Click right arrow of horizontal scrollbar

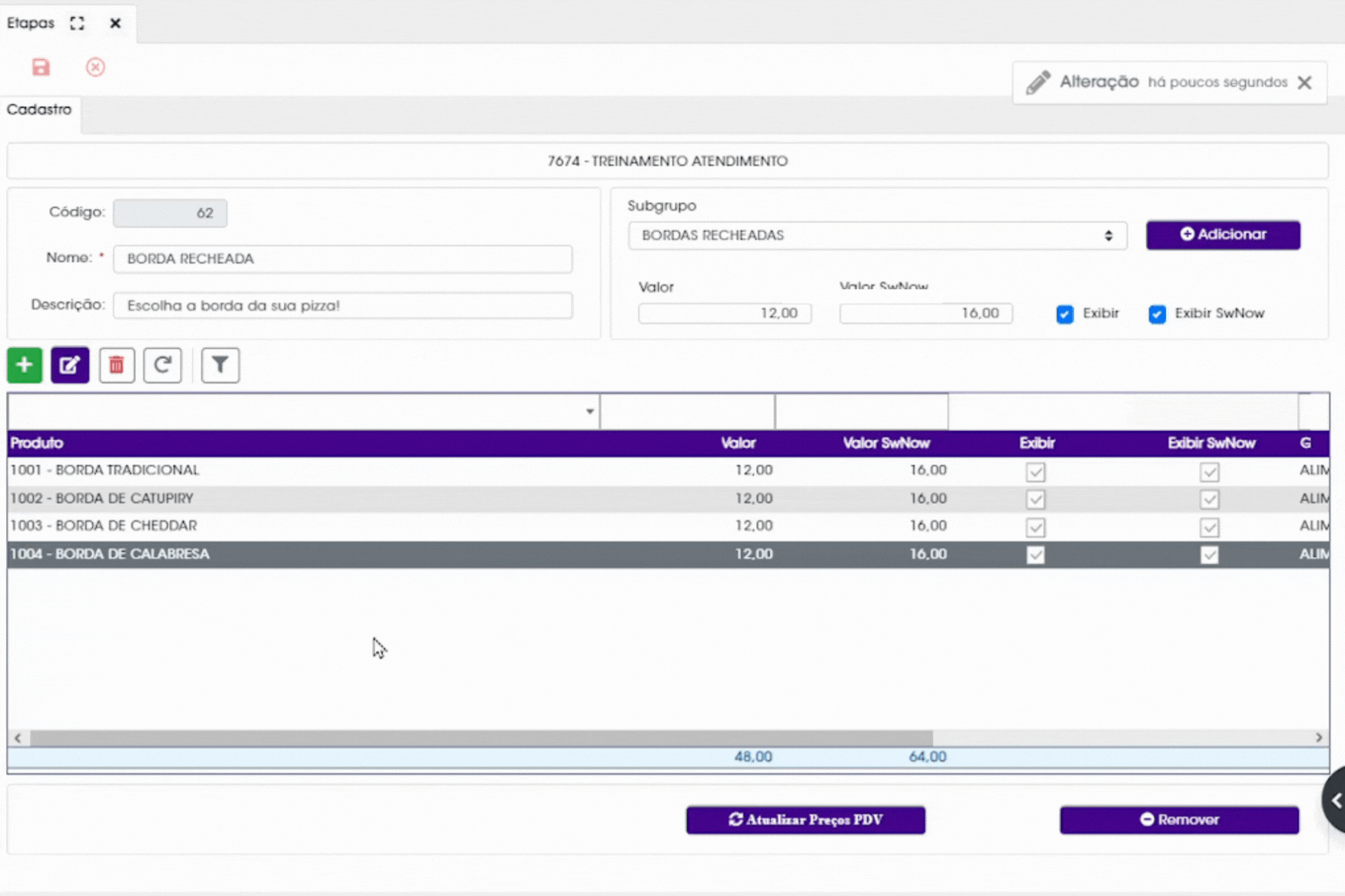tap(1319, 738)
